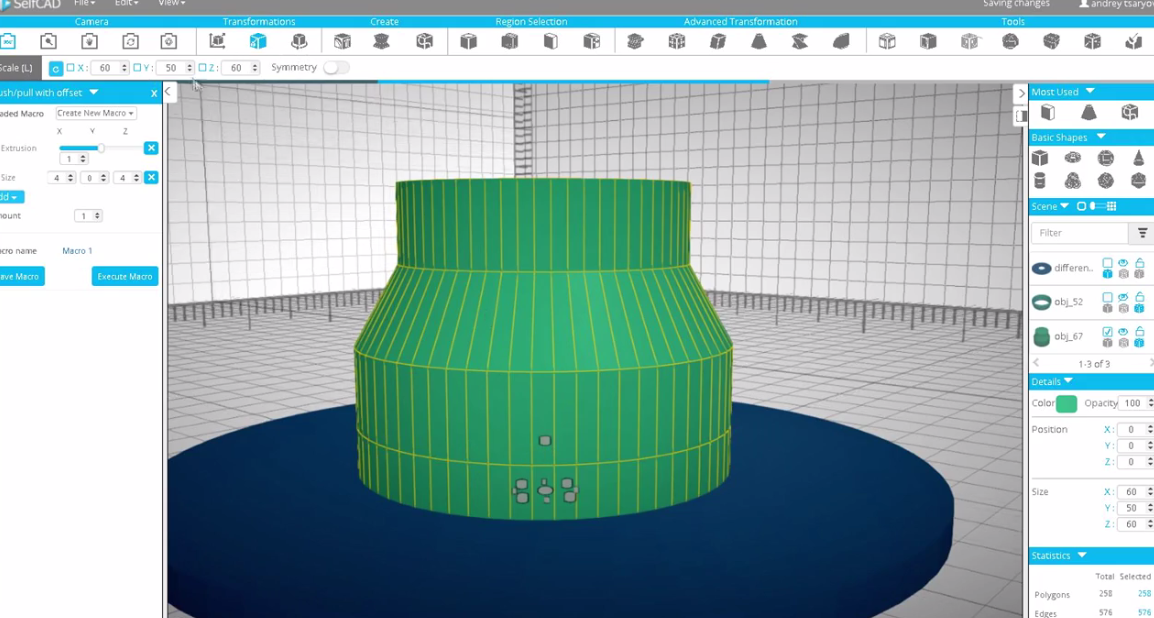Remove the Size macro step
Screen dimensions: 1154x618
[x=151, y=177]
